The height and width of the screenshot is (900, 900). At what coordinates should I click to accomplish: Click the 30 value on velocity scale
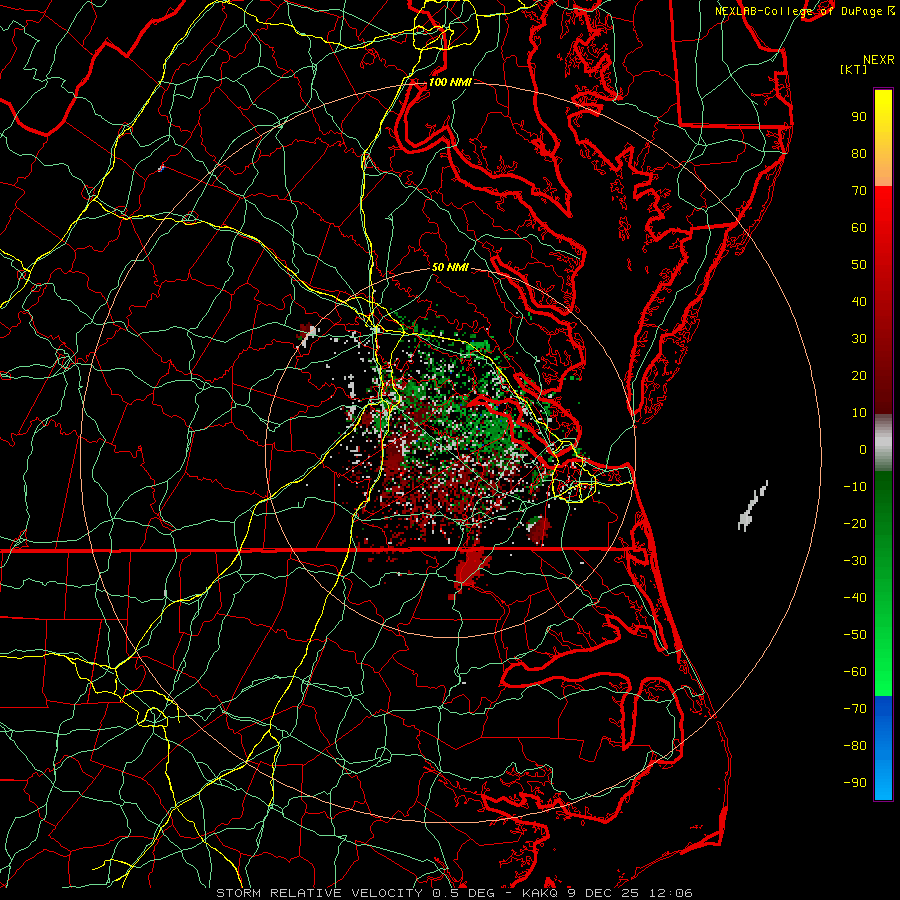[x=859, y=339]
